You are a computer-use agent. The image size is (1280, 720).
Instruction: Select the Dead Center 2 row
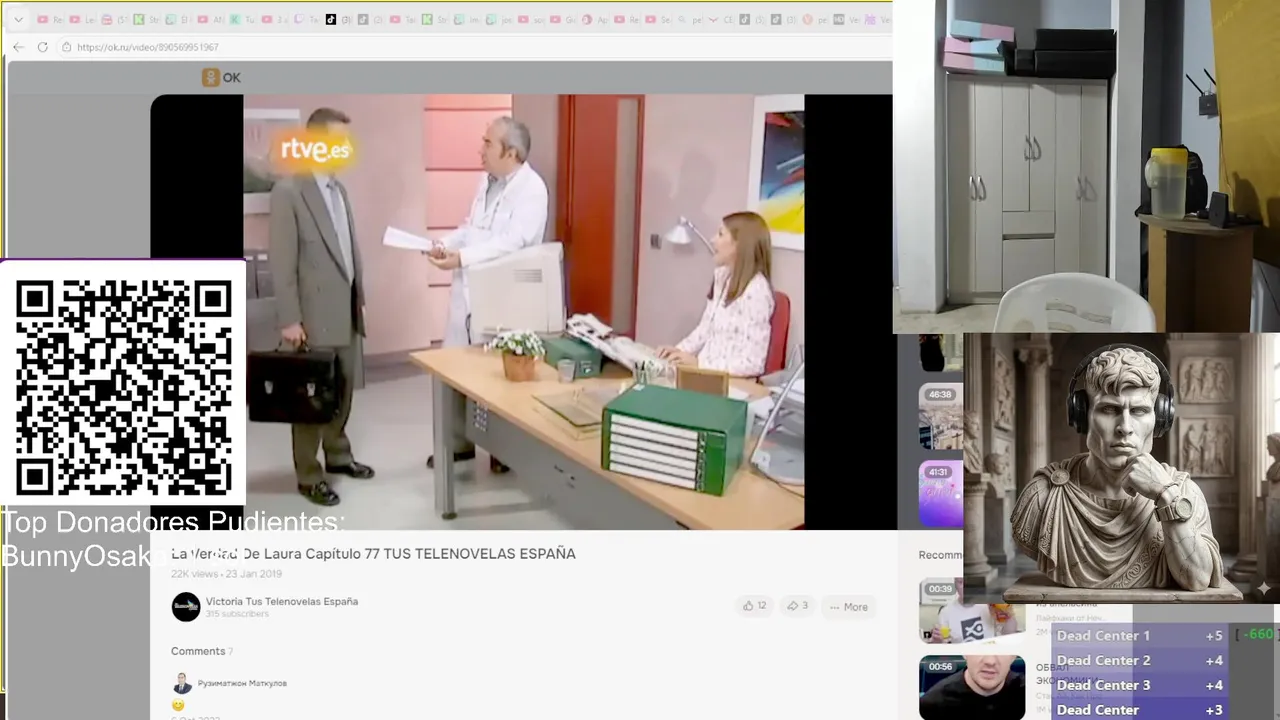(x=1141, y=660)
